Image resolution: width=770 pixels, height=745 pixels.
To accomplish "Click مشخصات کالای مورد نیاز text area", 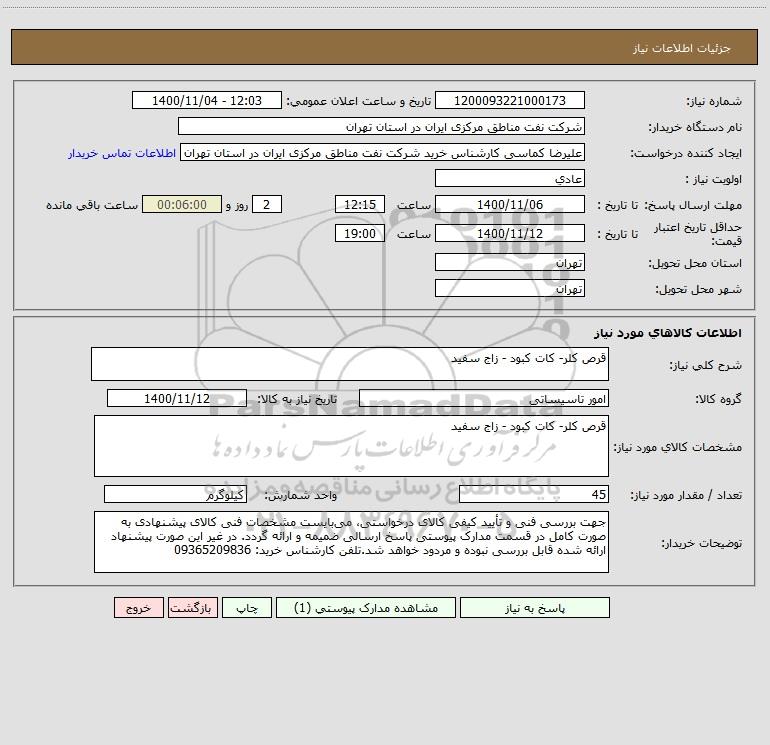I will point(351,446).
